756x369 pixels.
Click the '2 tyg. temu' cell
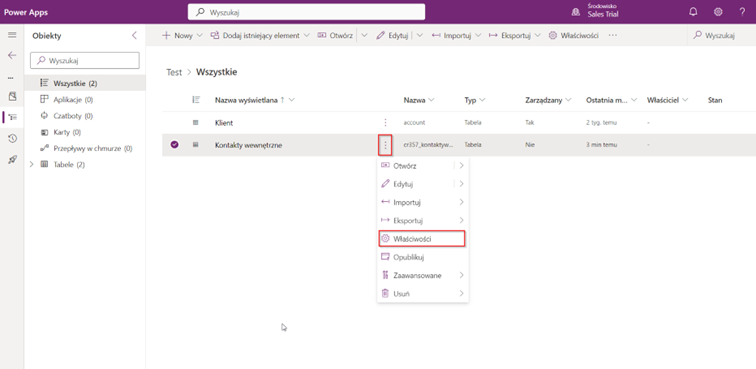[x=601, y=123]
